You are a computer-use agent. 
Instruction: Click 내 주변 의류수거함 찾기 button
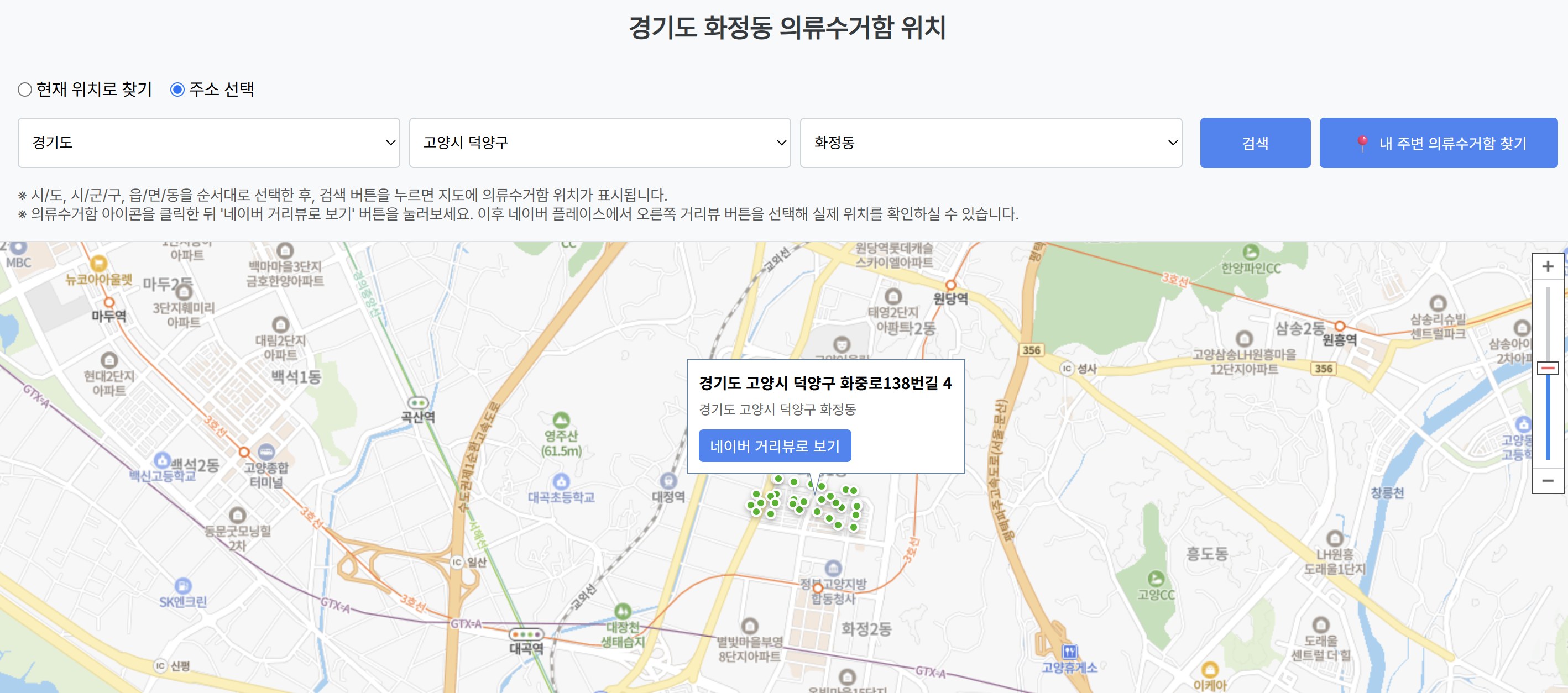tap(1438, 143)
